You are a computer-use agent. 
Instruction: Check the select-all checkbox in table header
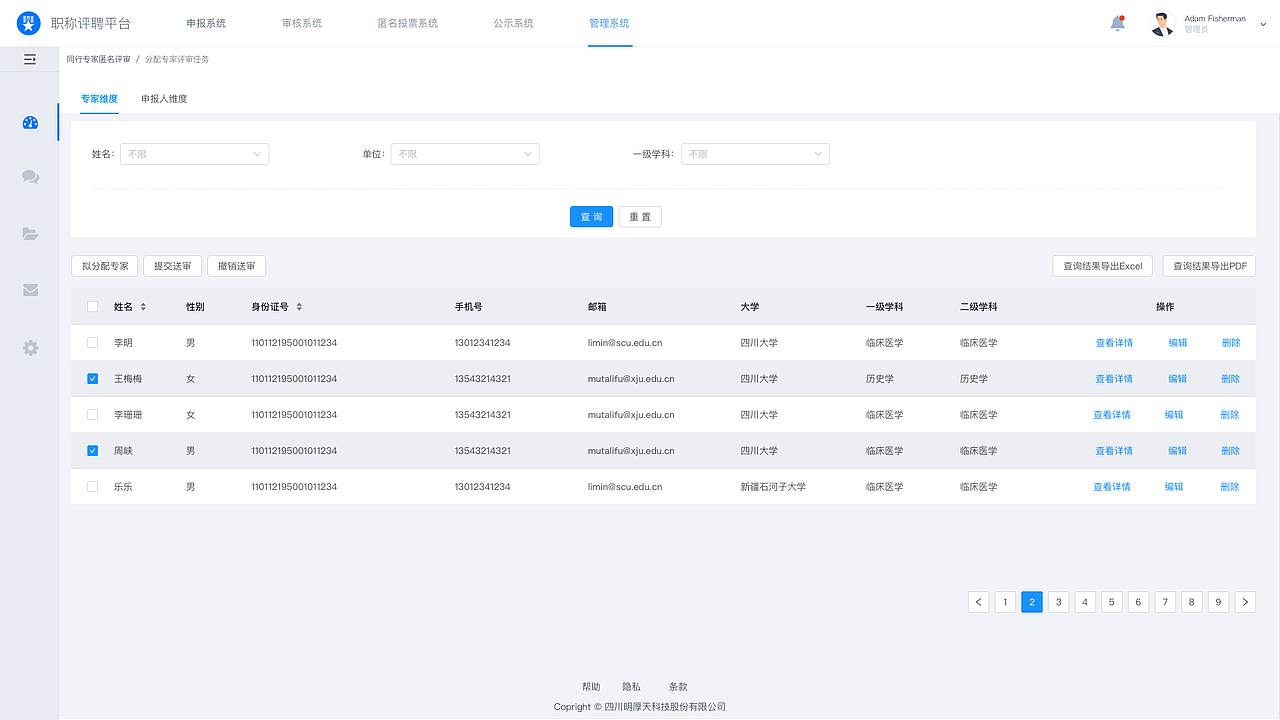[x=92, y=307]
